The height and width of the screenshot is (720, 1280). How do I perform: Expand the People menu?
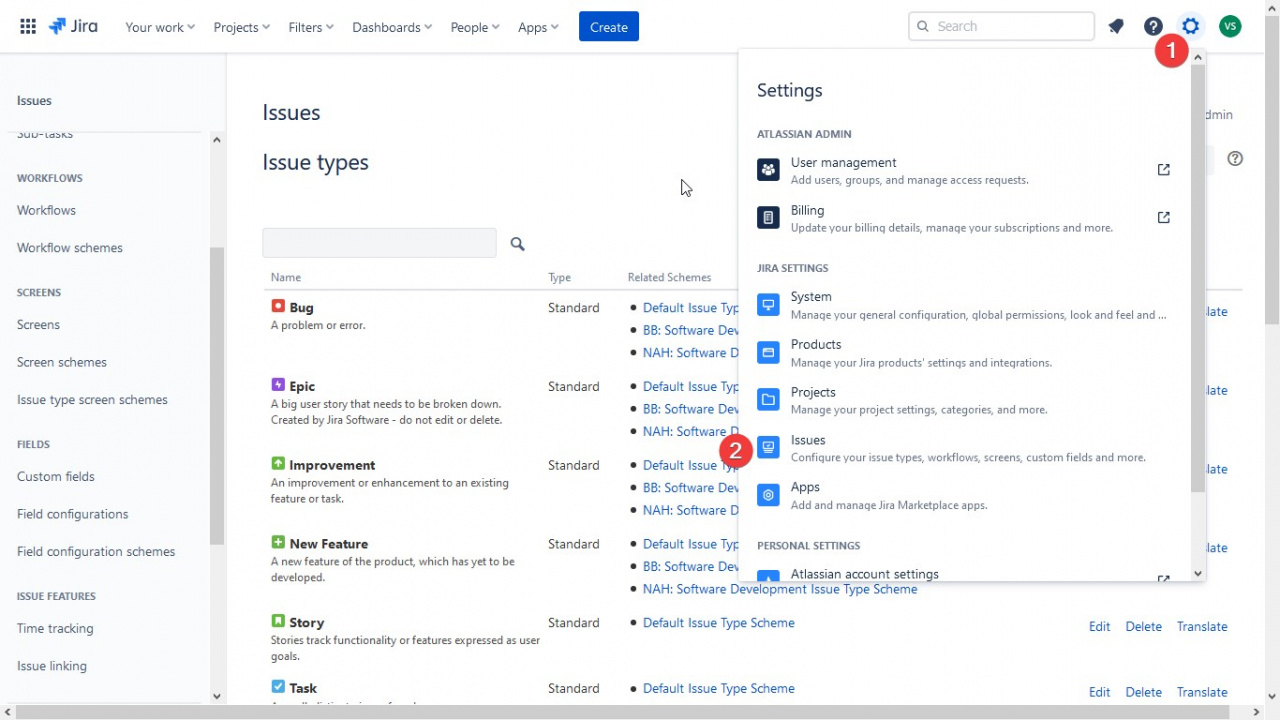tap(475, 27)
